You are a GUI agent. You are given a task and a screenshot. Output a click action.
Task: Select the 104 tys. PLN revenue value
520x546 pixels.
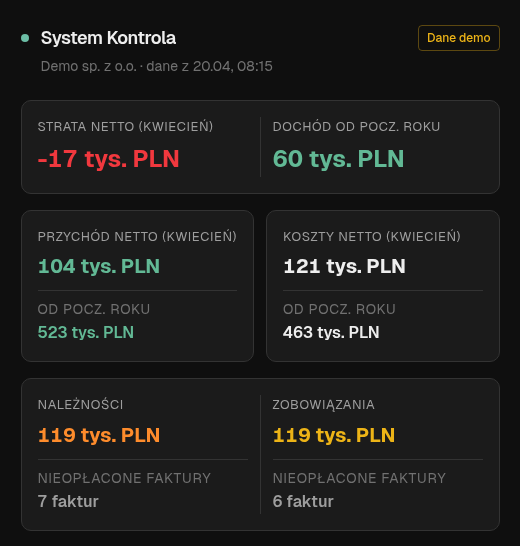(x=99, y=266)
